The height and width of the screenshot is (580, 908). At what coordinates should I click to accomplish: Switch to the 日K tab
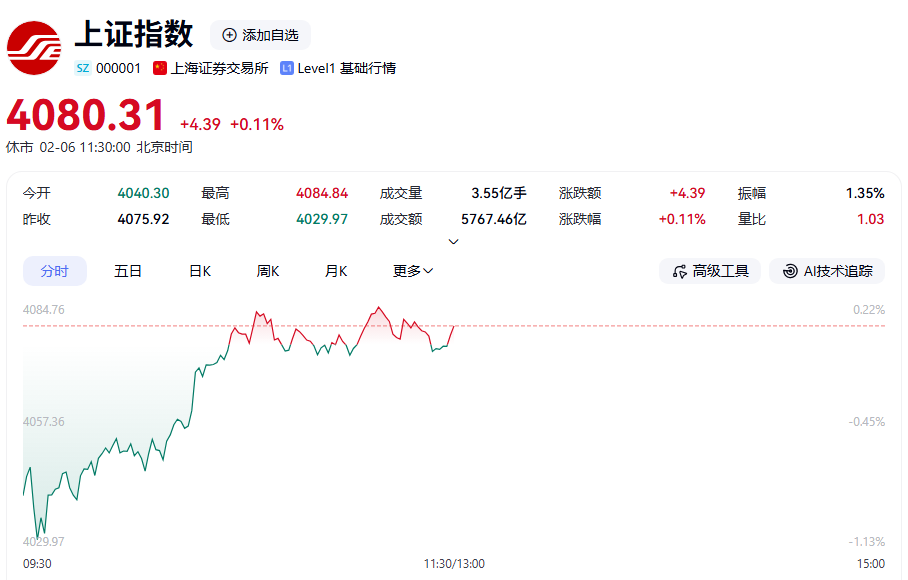point(200,271)
